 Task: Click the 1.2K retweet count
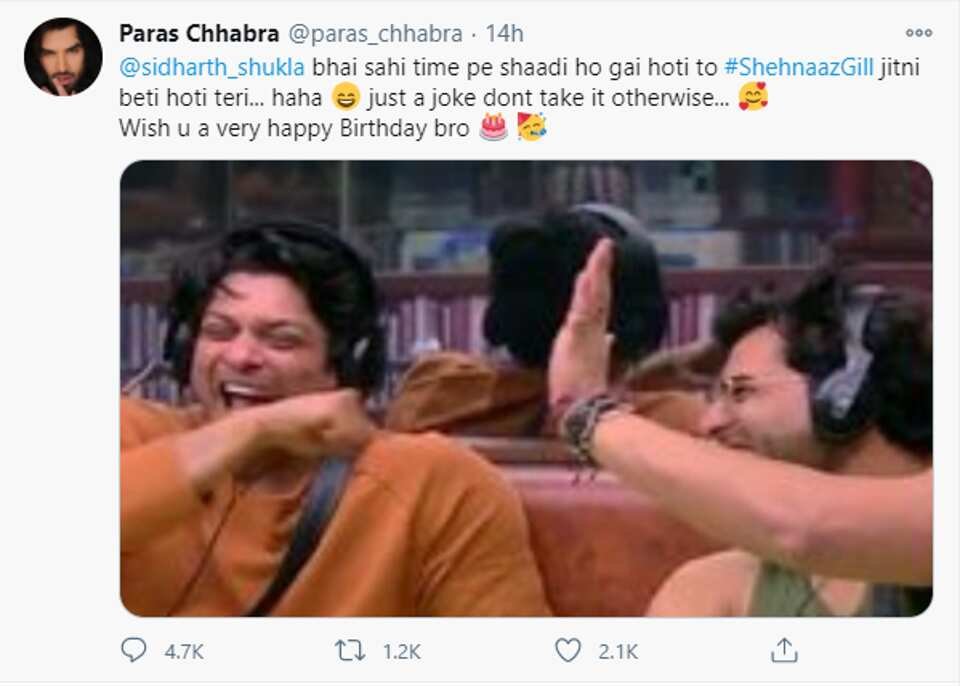click(x=401, y=652)
